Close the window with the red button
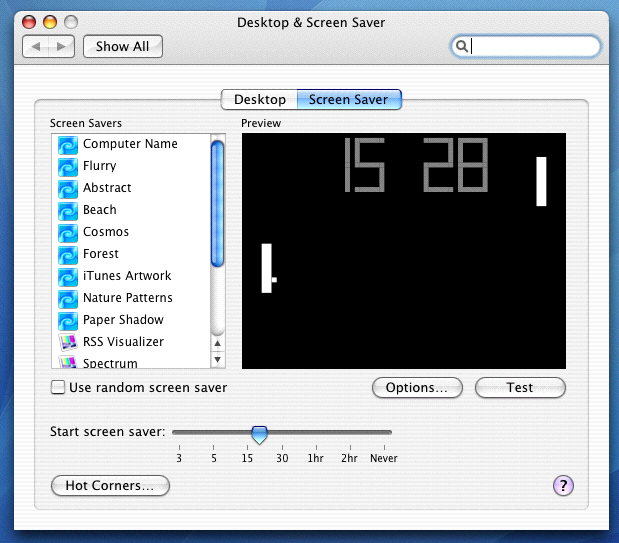Screen dimensions: 619x543 click(29, 22)
